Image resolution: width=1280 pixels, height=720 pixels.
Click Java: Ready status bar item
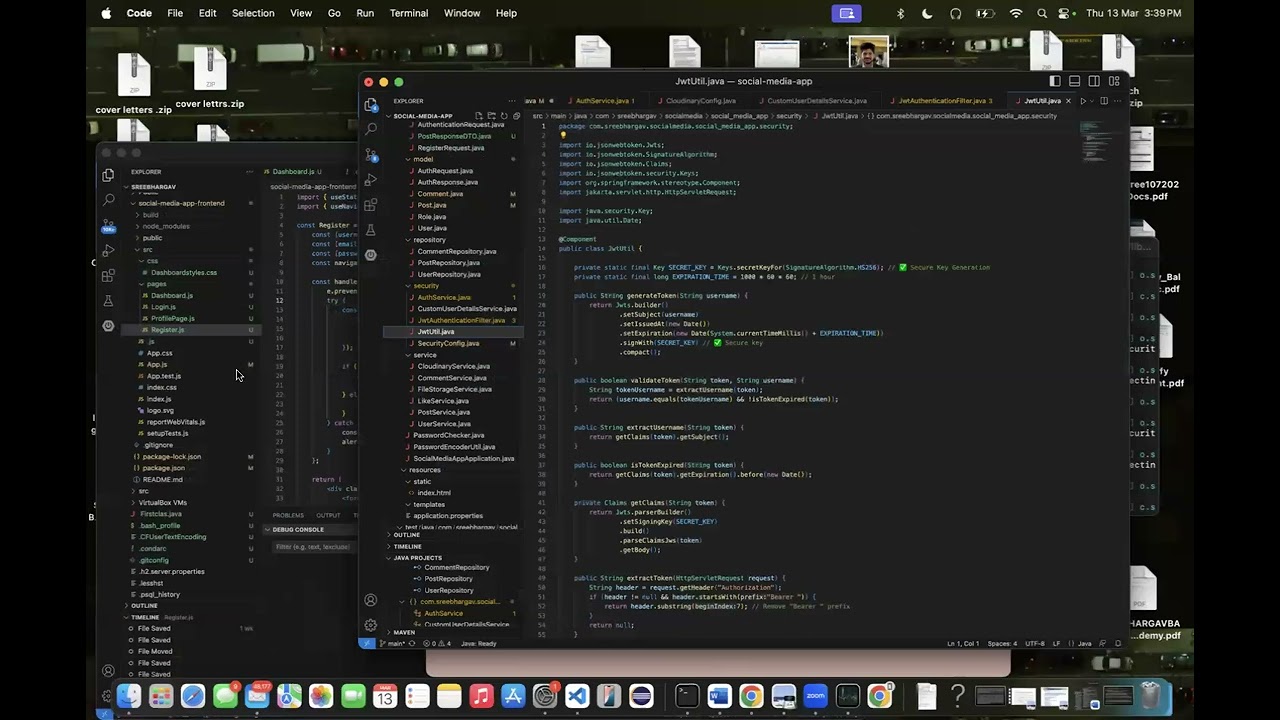click(479, 643)
